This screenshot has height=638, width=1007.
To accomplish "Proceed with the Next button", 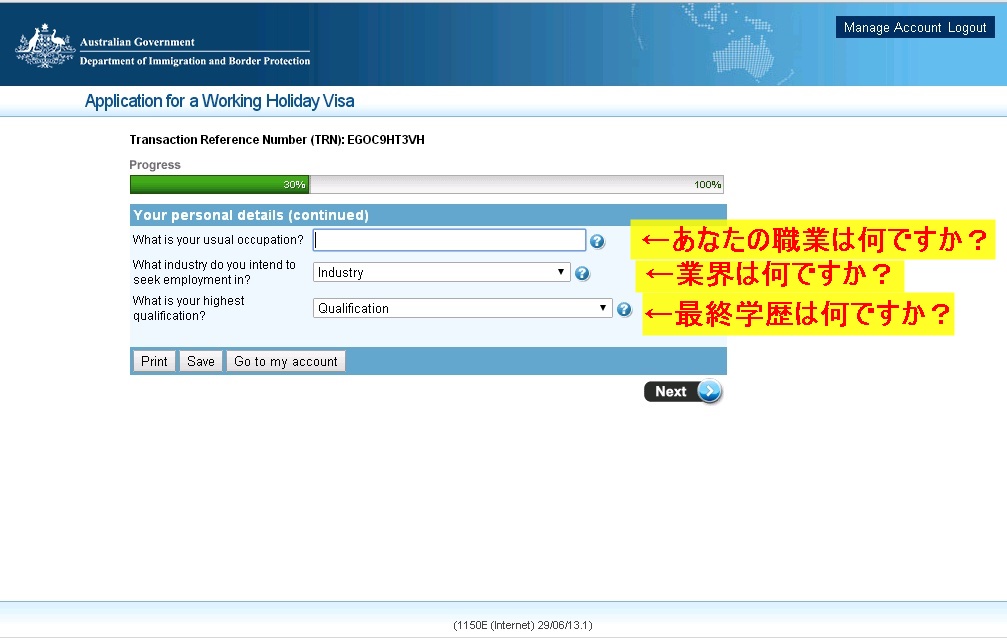I will pyautogui.click(x=682, y=392).
